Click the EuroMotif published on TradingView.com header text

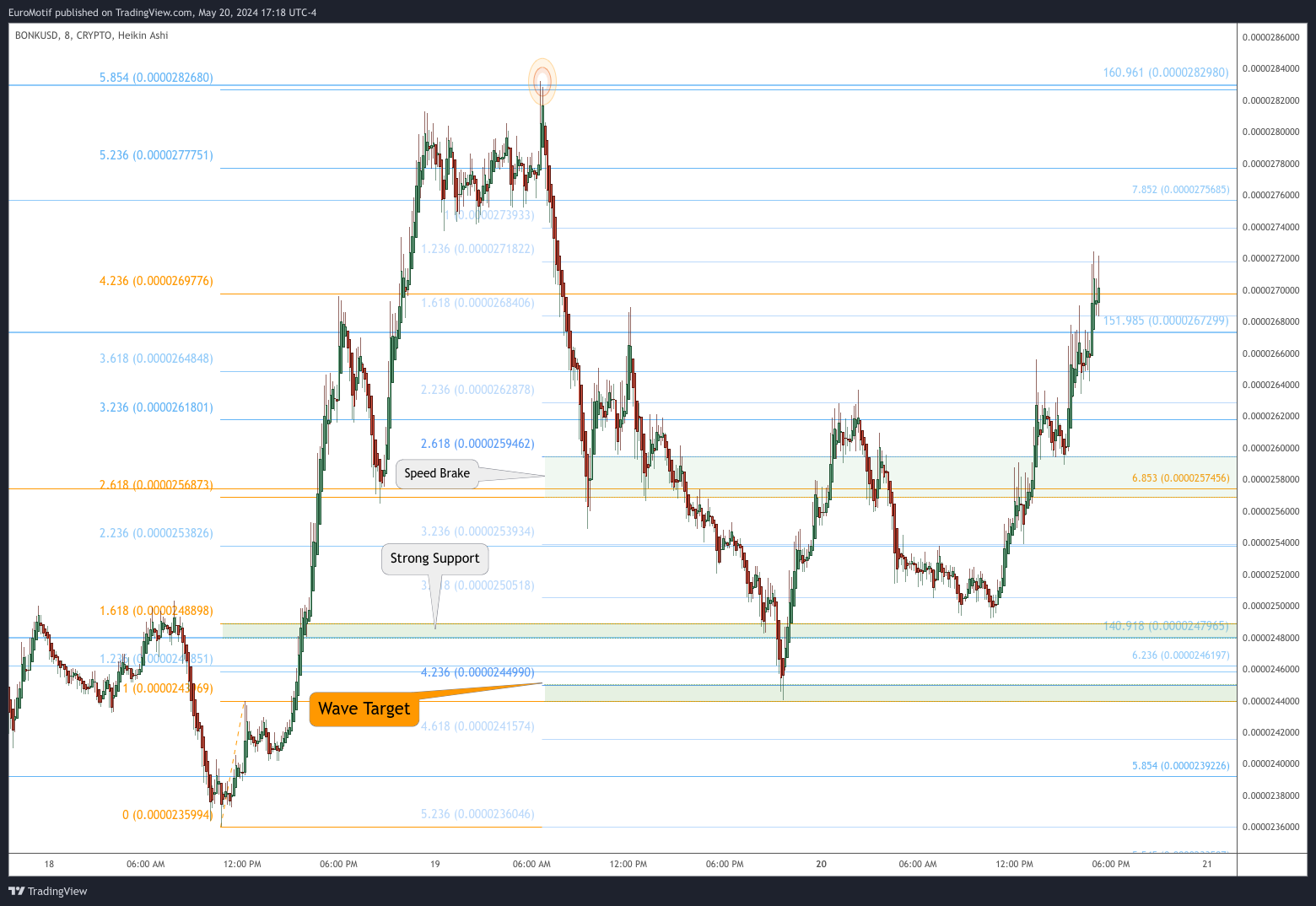(163, 13)
